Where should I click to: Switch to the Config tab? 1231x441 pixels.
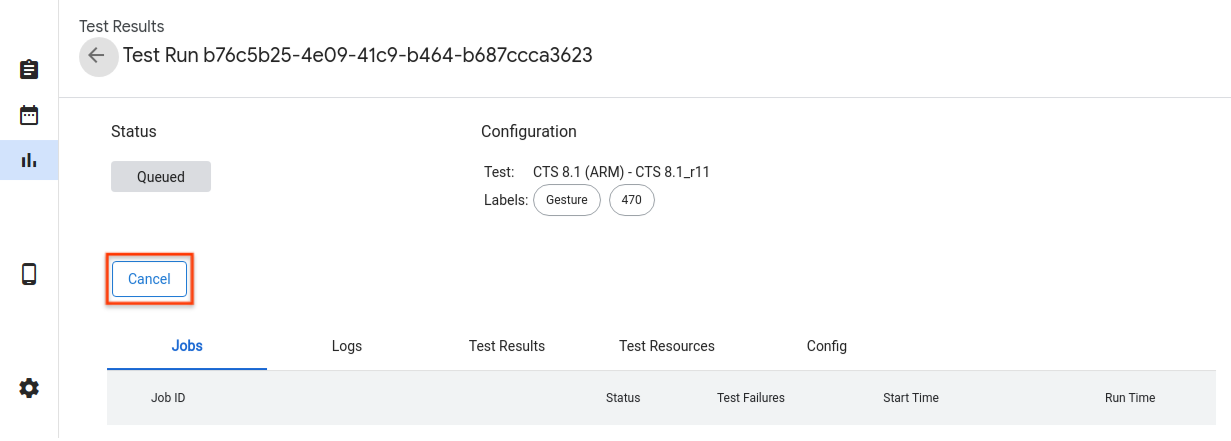827,346
